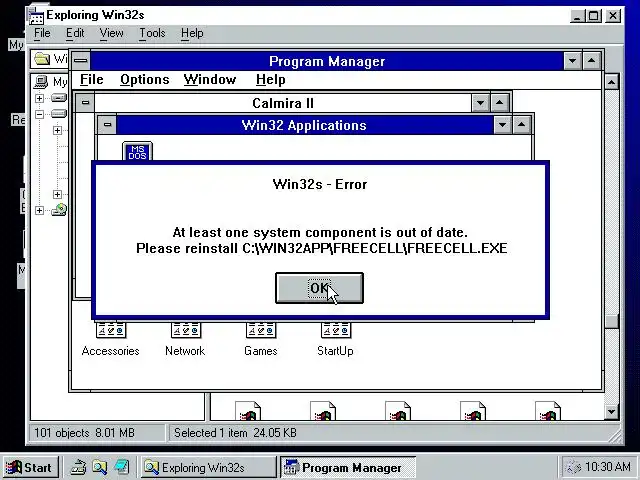The image size is (640, 480).
Task: Click the Win32 Applications title bar
Action: [x=304, y=125]
